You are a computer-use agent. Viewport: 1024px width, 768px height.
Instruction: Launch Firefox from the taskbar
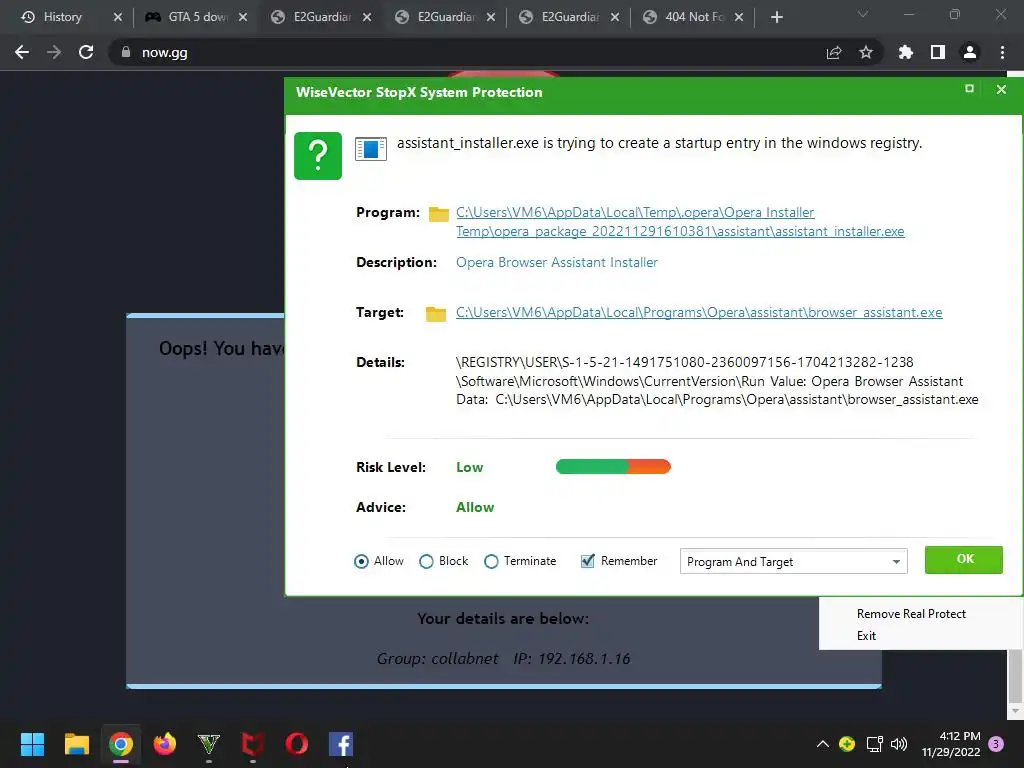[165, 744]
